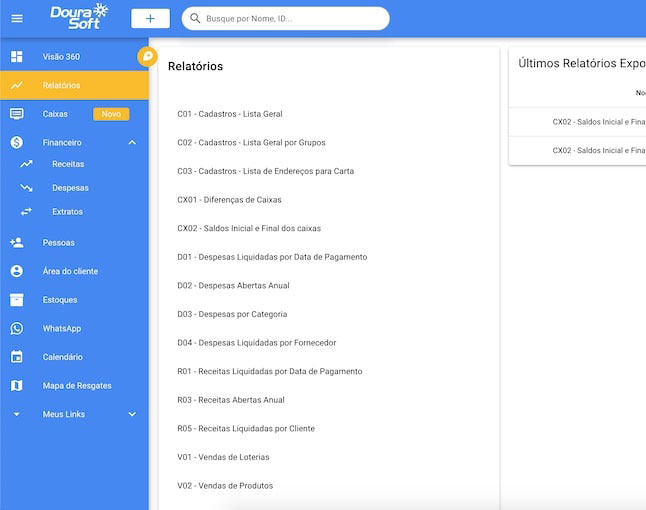Screen dimensions: 646x510
Task: Expand the Meus Links dropdown chevron
Action: tap(132, 414)
